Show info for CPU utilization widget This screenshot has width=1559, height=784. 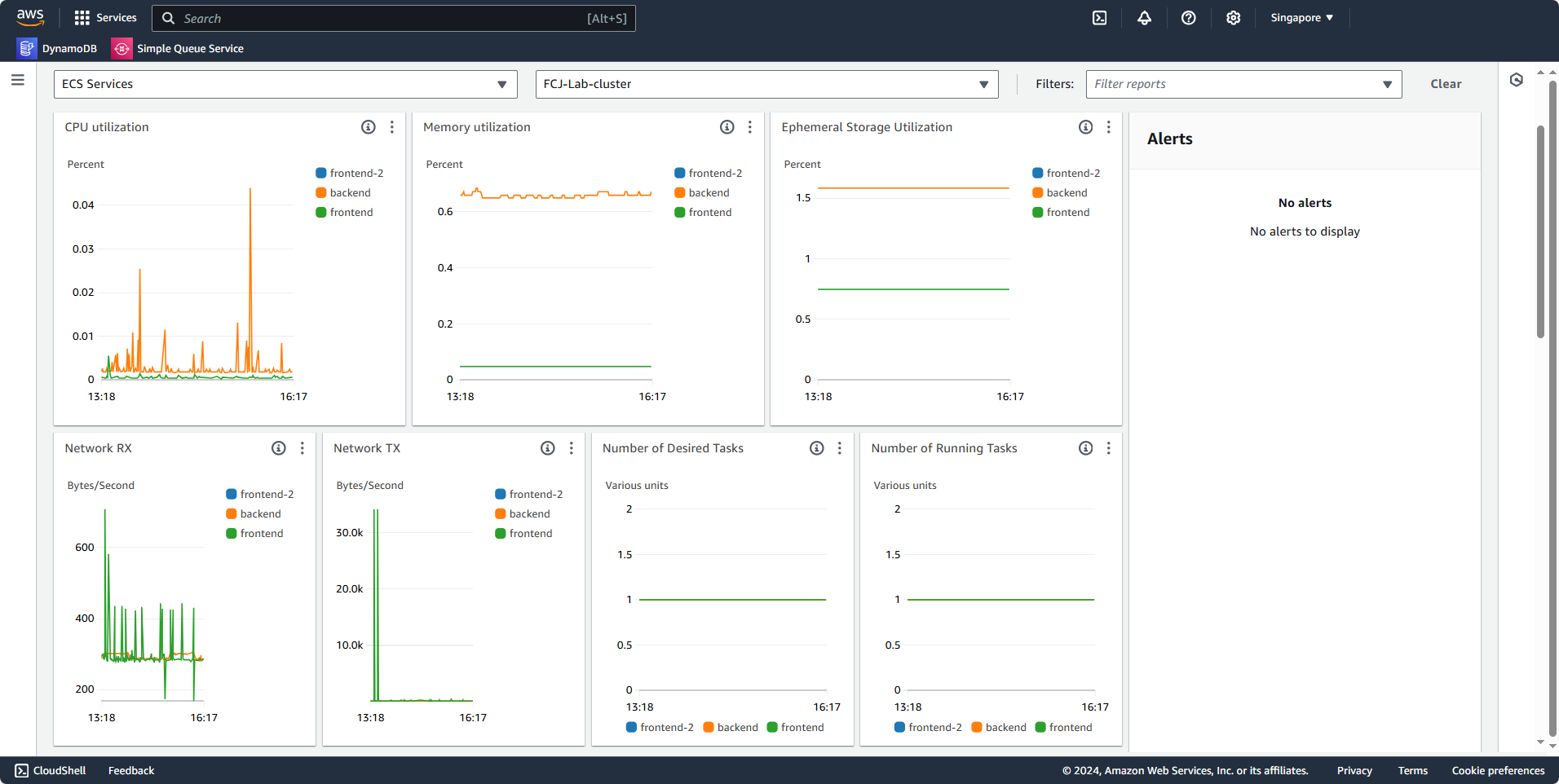point(369,127)
